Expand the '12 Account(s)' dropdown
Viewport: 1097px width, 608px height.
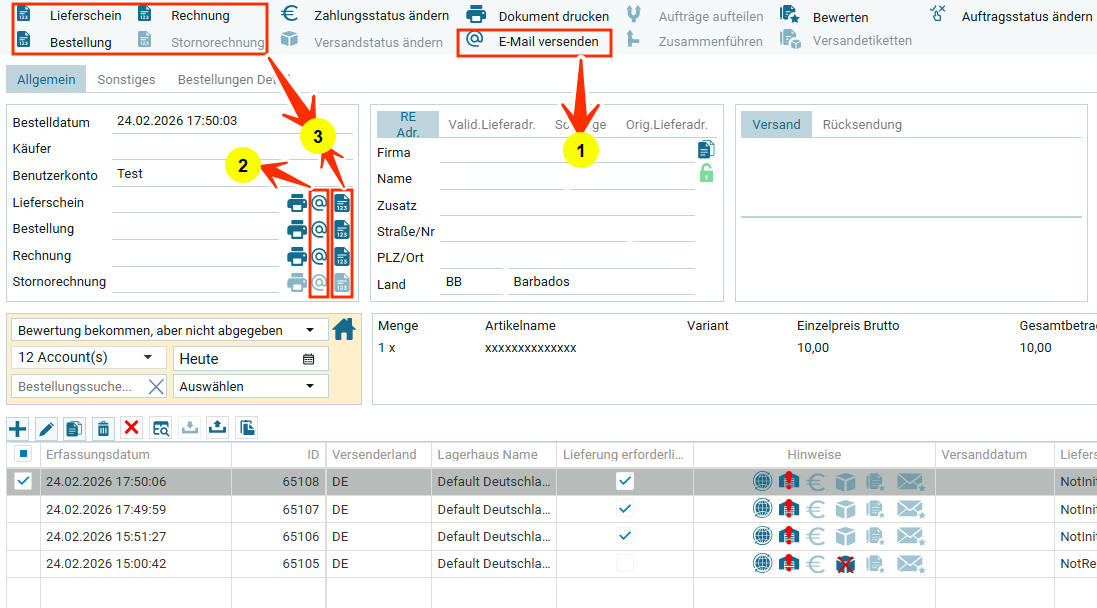click(x=89, y=357)
